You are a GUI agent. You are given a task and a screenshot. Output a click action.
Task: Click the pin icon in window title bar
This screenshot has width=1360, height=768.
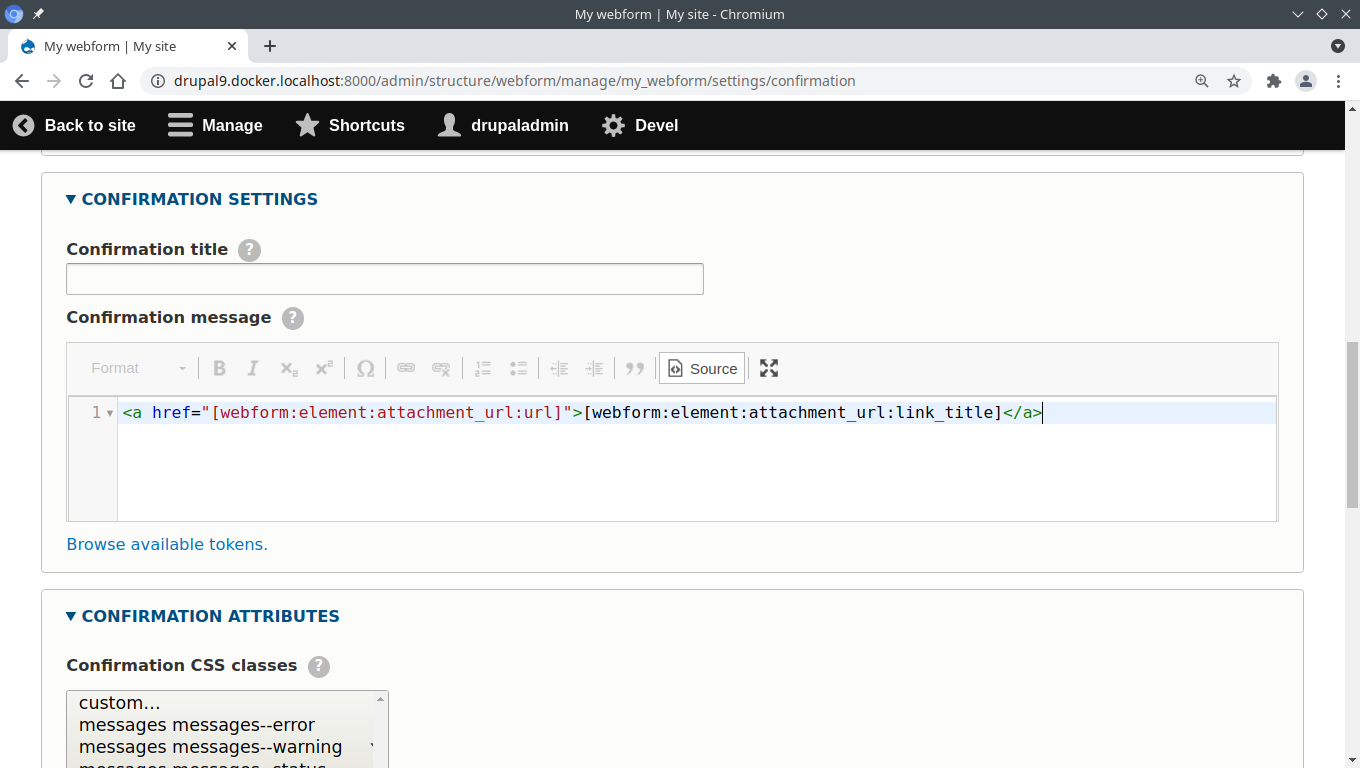tap(38, 14)
